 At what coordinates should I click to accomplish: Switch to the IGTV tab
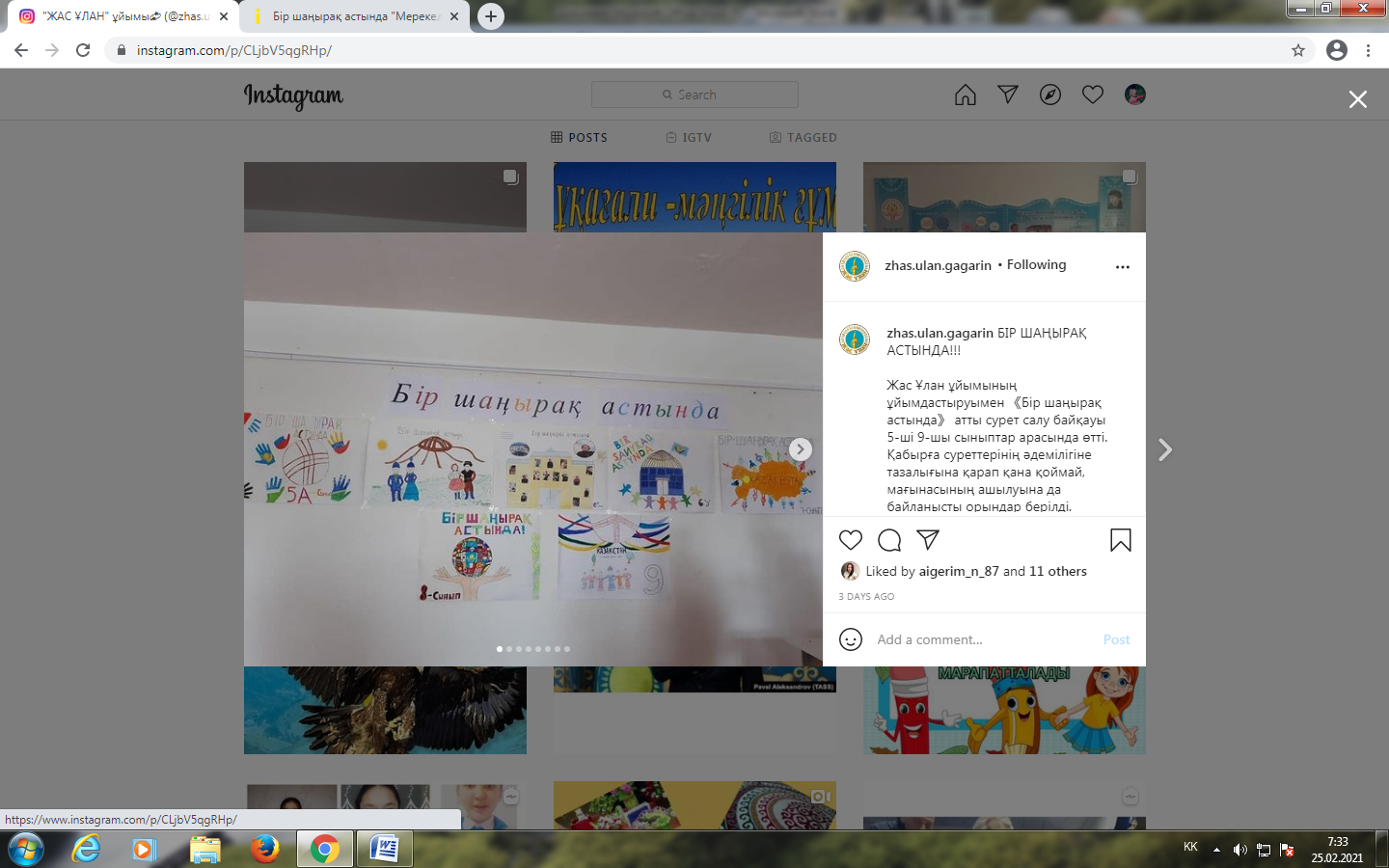click(689, 138)
